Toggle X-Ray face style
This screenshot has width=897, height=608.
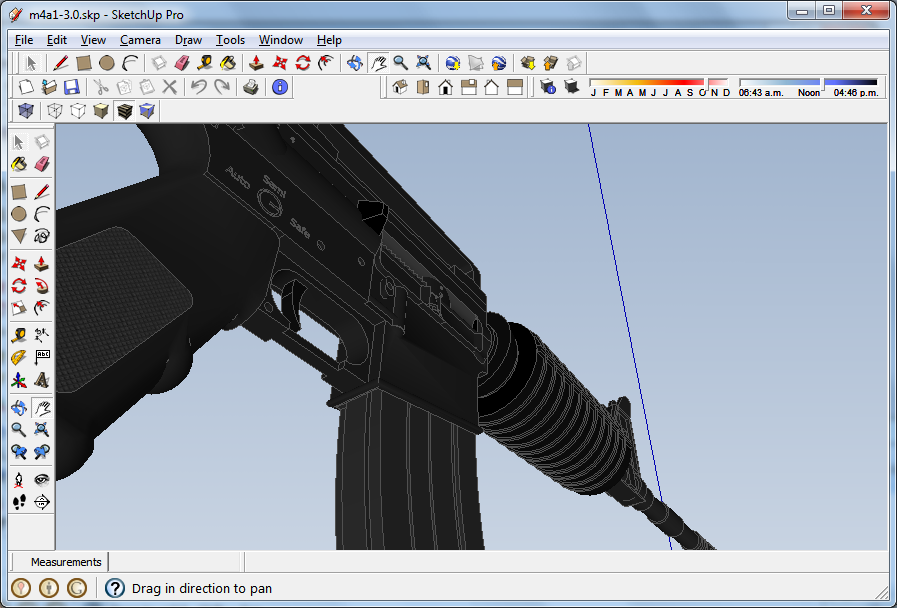[26, 111]
